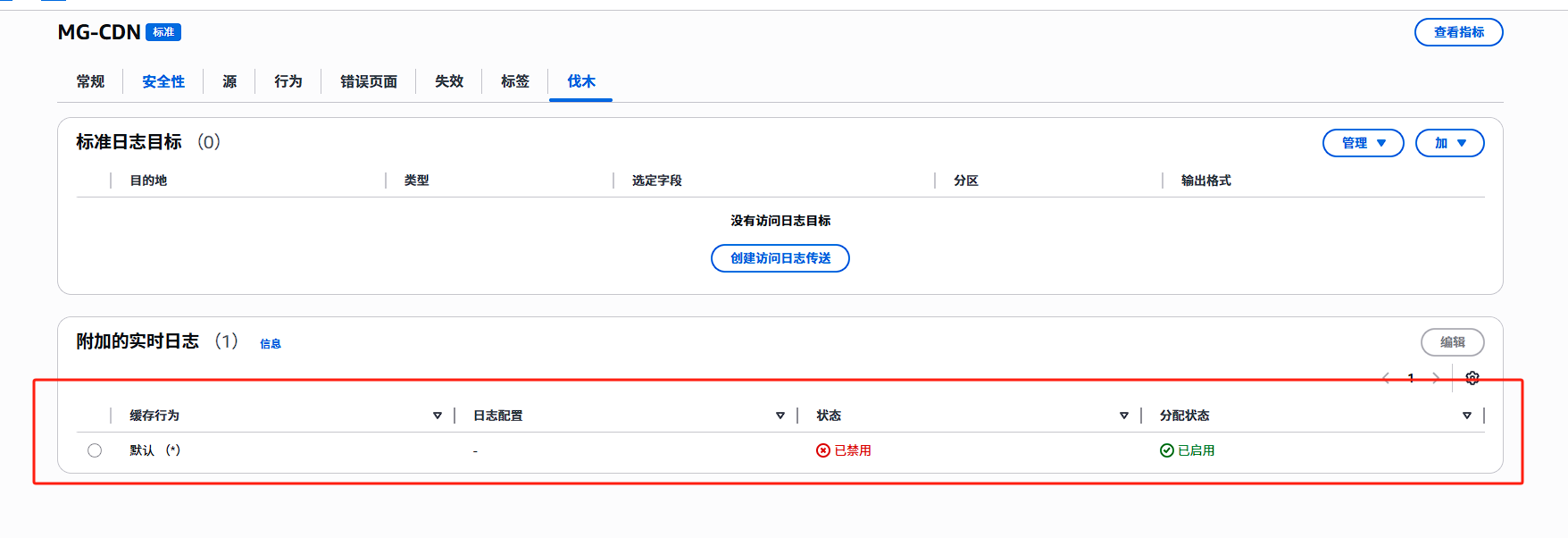The height and width of the screenshot is (538, 1568).
Task: Click the 已禁用 status icon
Action: (823, 450)
